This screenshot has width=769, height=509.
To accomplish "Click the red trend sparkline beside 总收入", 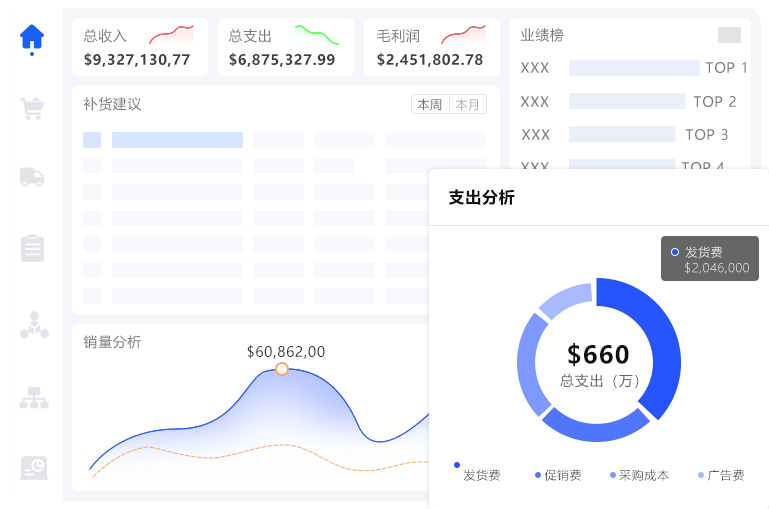I will 171,36.
